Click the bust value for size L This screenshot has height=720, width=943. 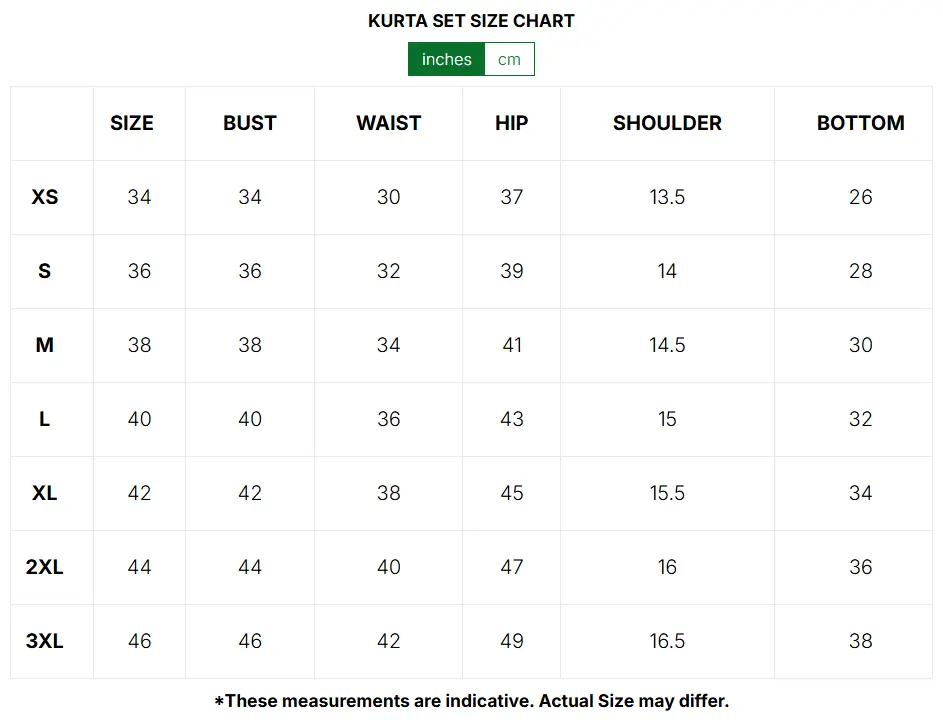tap(249, 419)
